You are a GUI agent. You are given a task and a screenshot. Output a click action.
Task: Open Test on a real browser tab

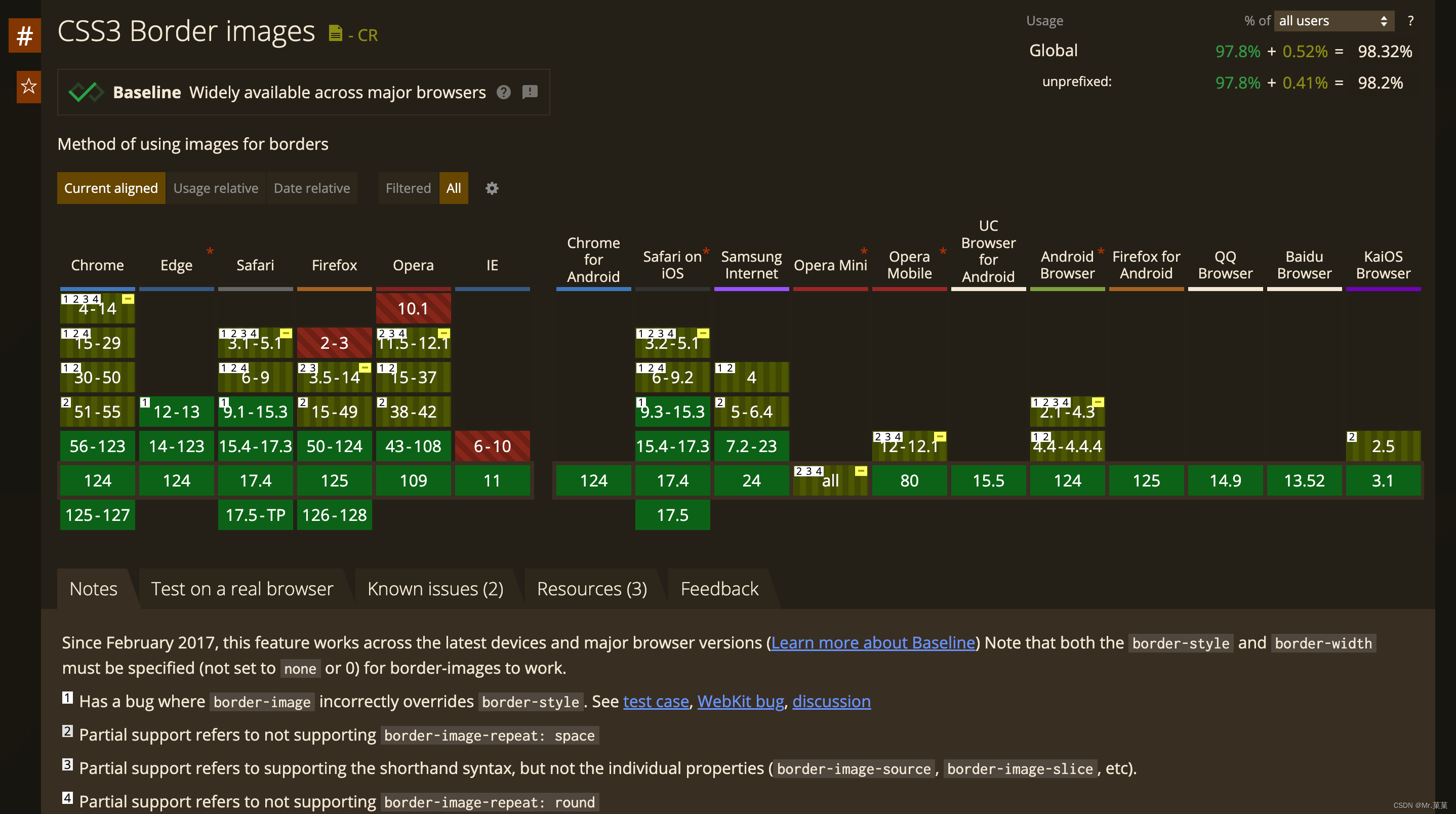pos(242,588)
